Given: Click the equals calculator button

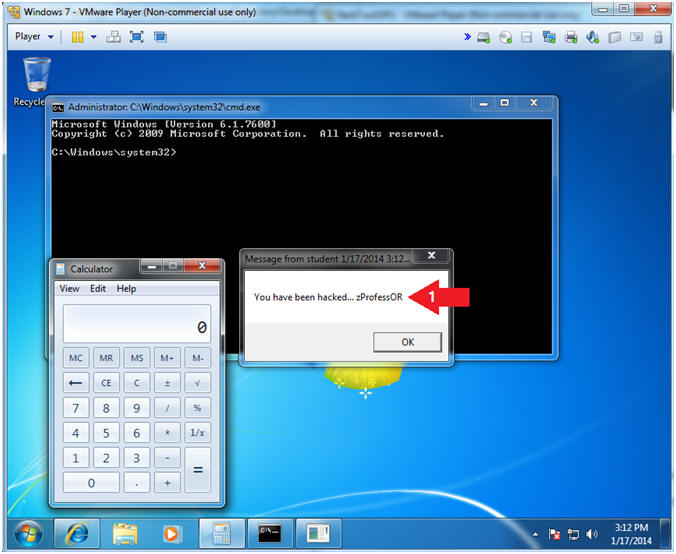Looking at the screenshot, I should point(197,470).
